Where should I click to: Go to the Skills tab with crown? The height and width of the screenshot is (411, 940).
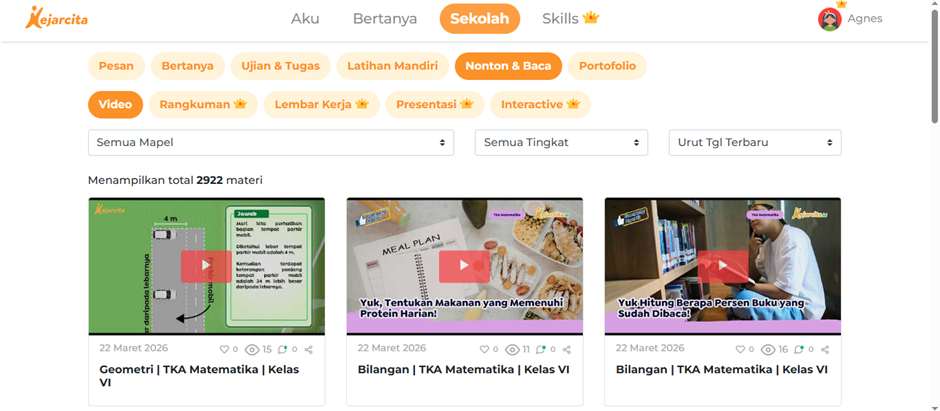coord(570,19)
